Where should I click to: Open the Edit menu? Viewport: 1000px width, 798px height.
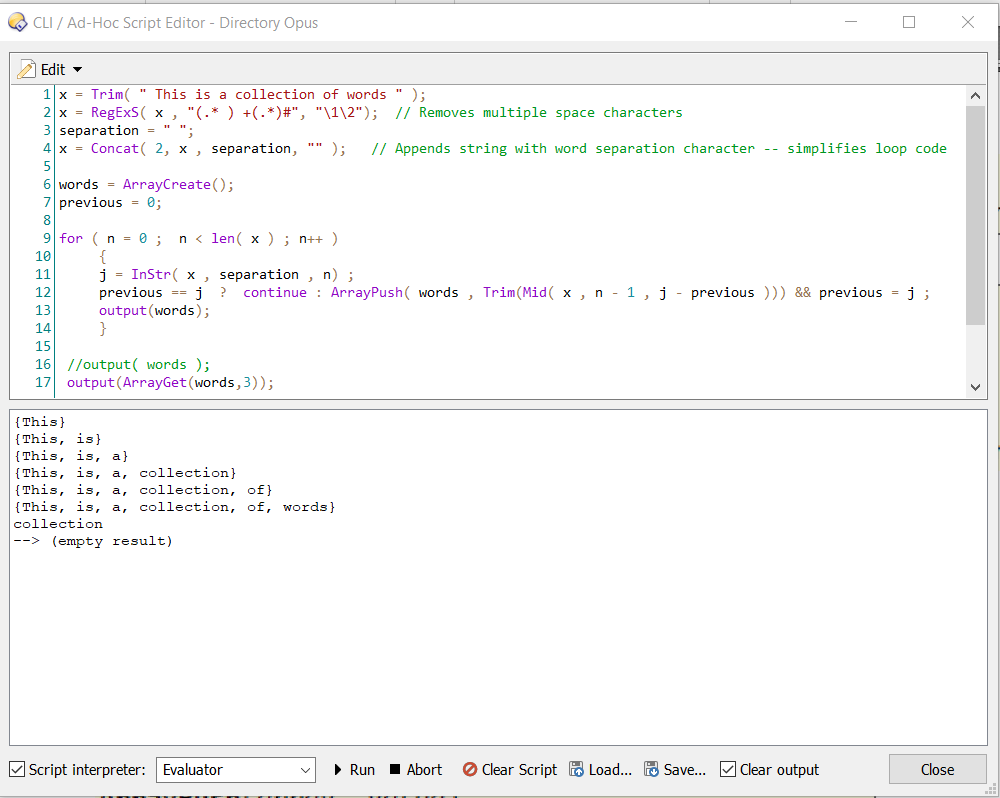click(x=52, y=69)
